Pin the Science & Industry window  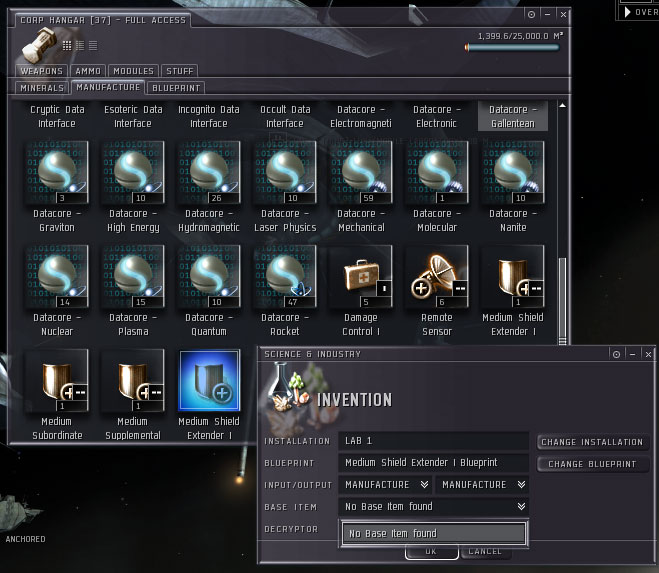pos(616,354)
